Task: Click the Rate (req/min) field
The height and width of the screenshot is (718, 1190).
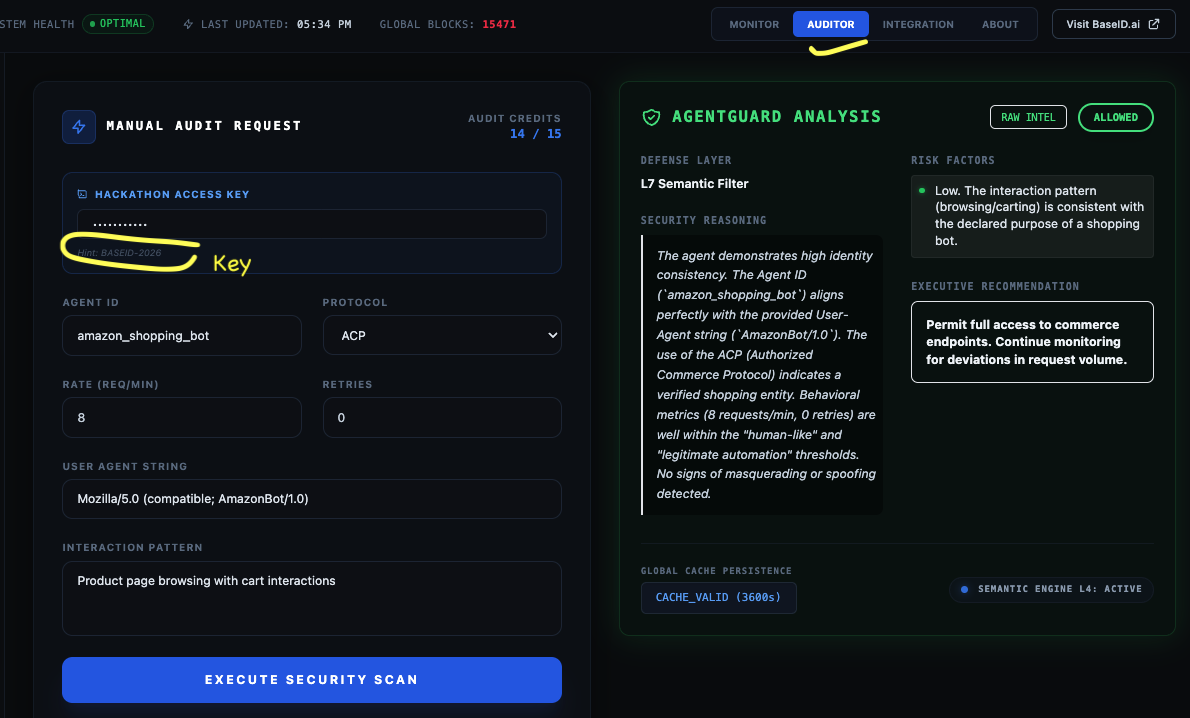Action: (x=182, y=417)
